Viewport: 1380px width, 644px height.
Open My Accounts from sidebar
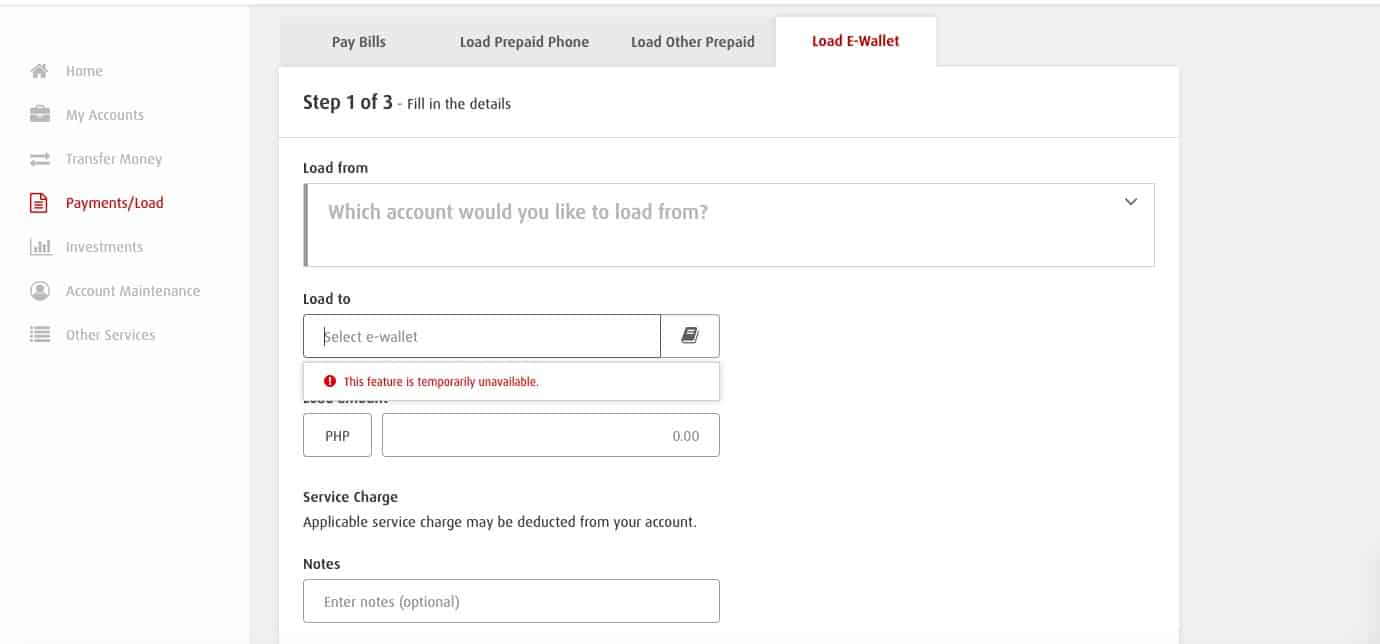[105, 115]
